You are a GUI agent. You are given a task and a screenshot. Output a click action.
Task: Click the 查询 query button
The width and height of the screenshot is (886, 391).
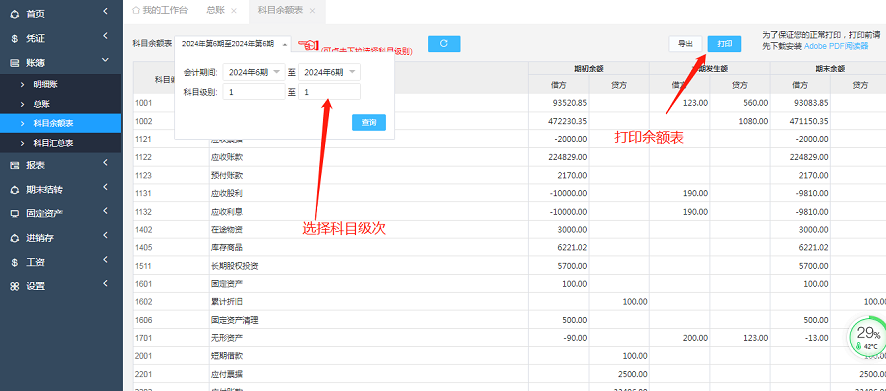[x=368, y=123]
